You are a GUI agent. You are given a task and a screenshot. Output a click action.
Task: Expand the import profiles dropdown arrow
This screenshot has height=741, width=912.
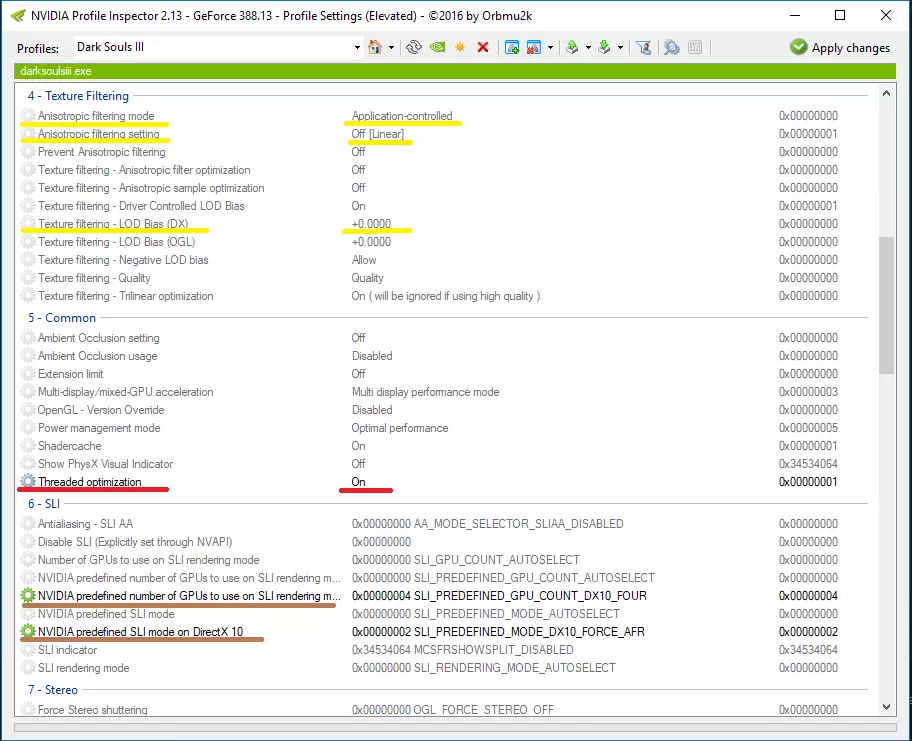pos(620,47)
